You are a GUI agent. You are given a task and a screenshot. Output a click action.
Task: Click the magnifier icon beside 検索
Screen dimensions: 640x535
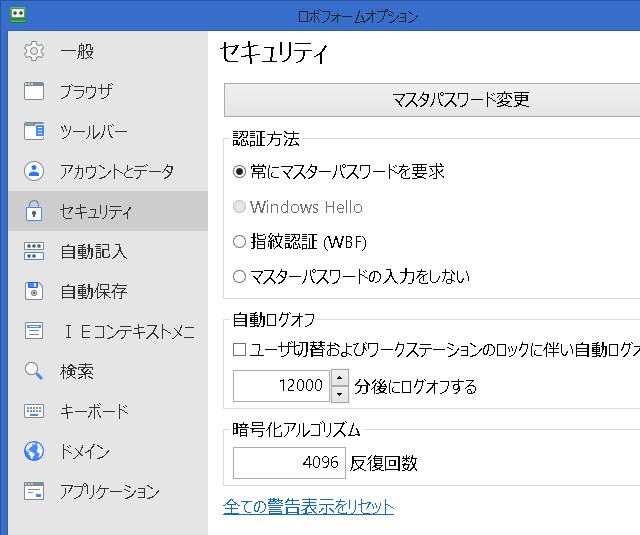[x=34, y=372]
